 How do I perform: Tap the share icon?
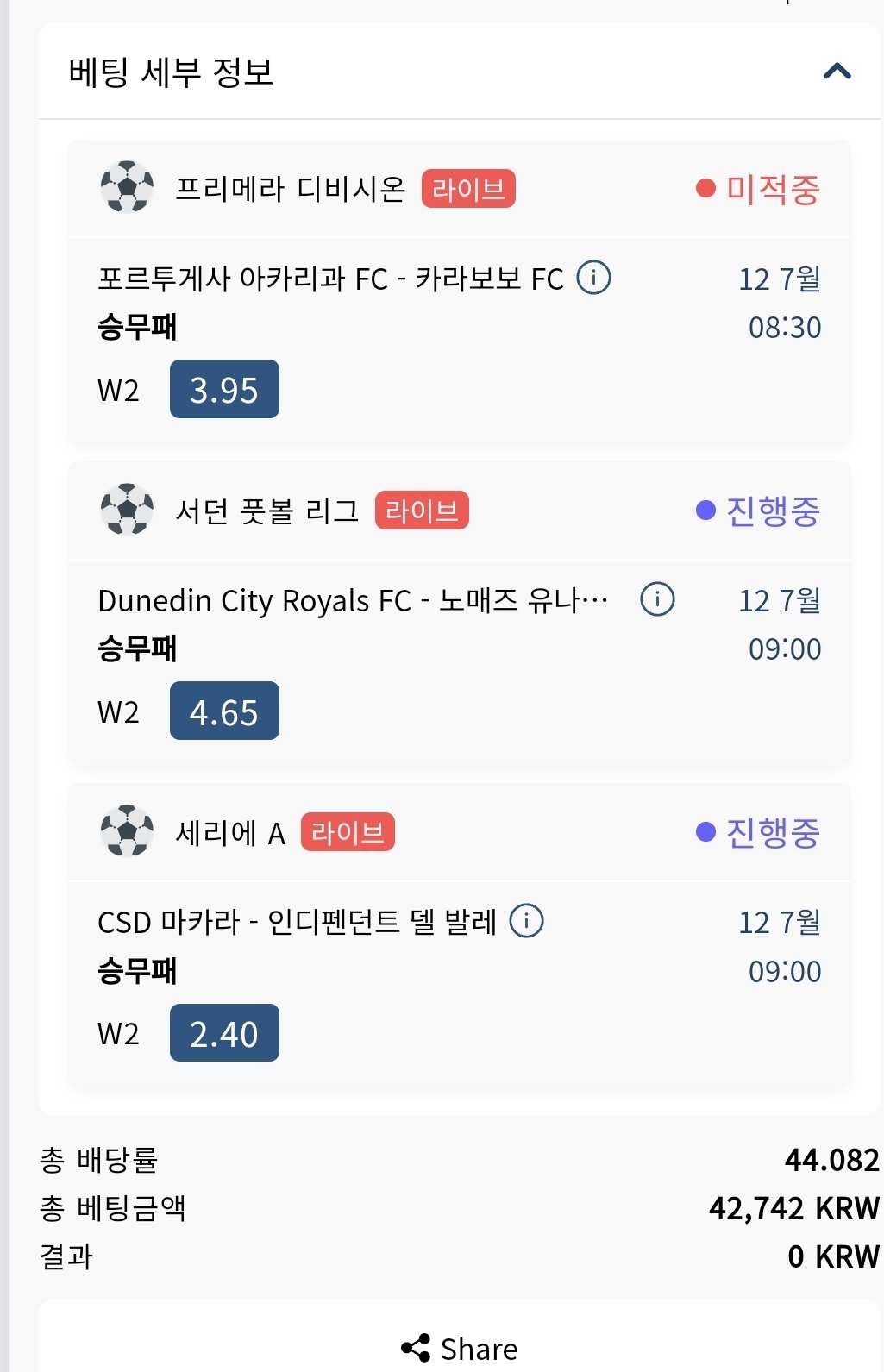[x=416, y=1348]
